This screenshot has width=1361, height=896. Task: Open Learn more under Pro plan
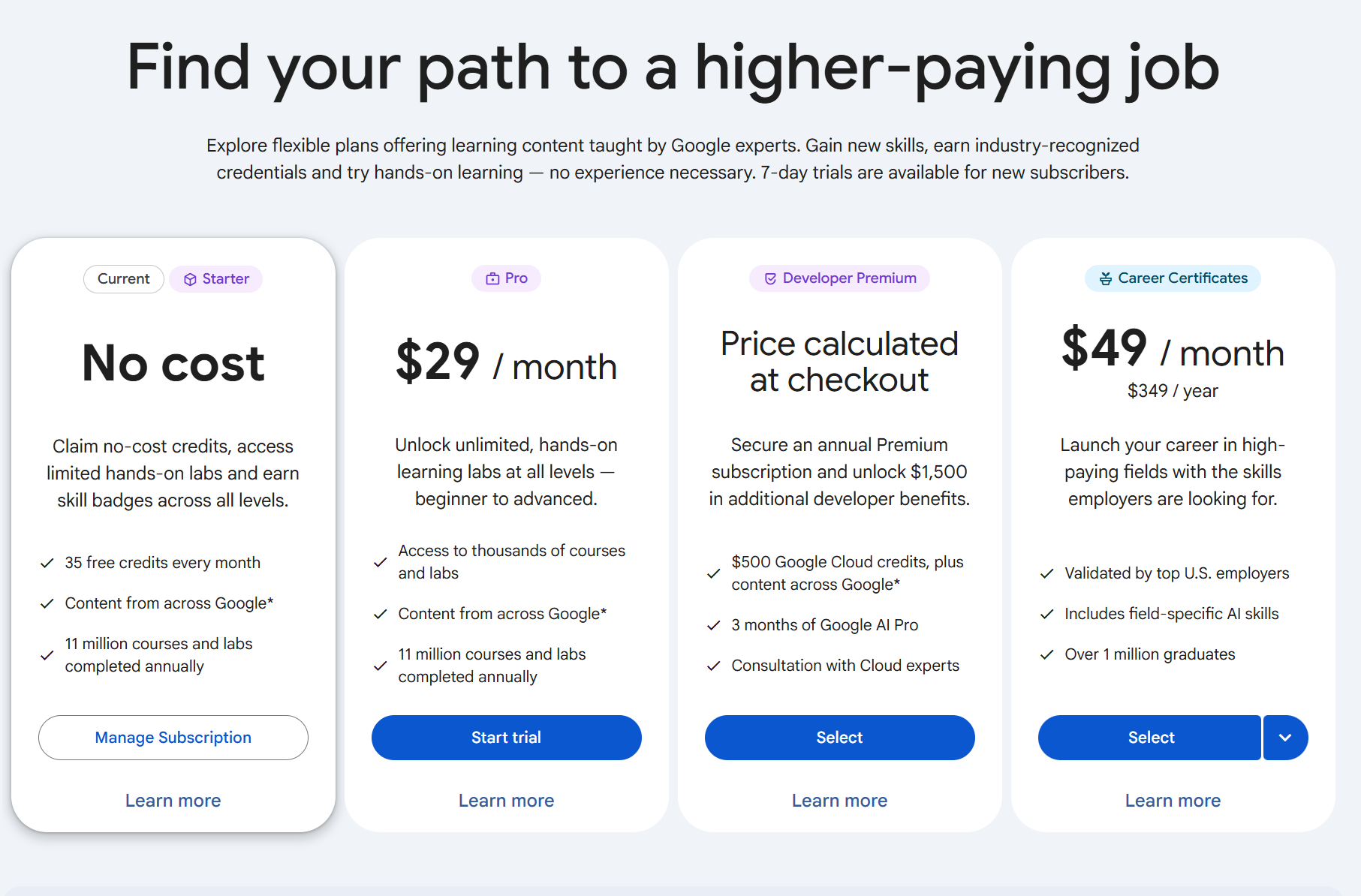507,801
